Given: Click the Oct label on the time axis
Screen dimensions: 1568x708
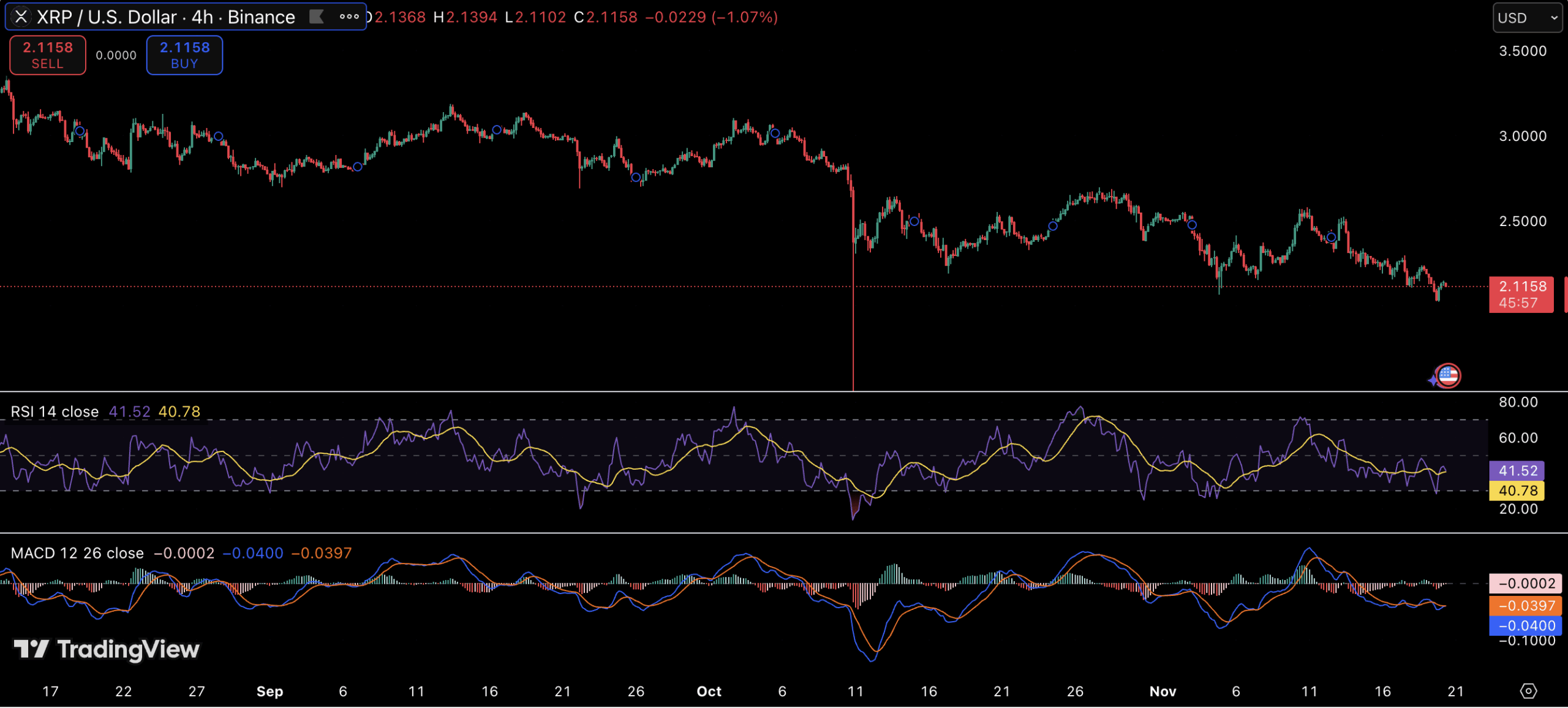Looking at the screenshot, I should [x=709, y=691].
